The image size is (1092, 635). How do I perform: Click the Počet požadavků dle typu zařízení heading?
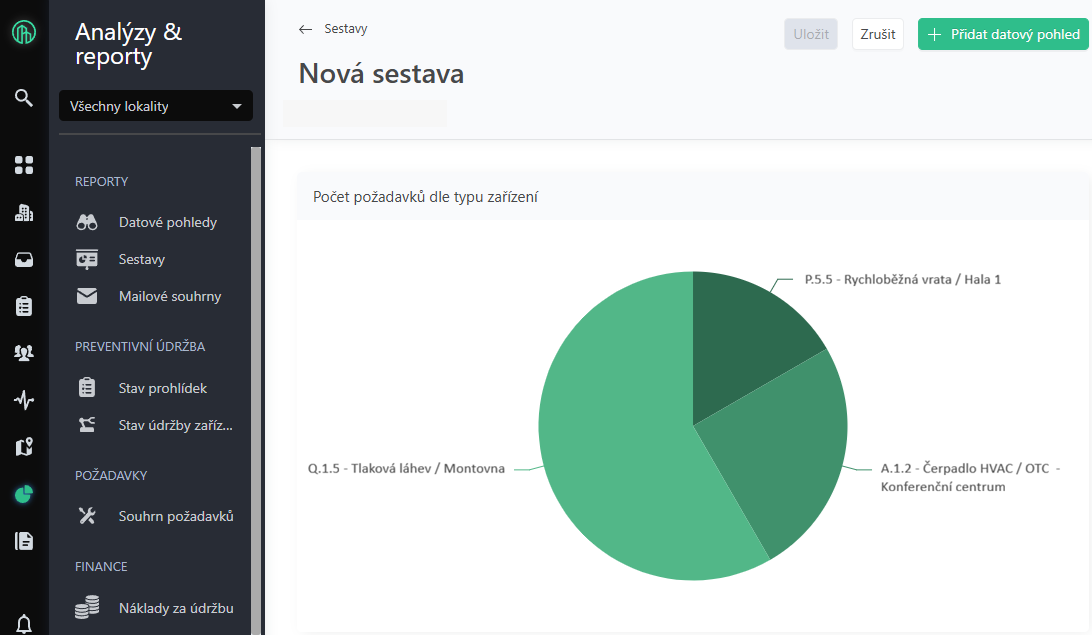(425, 197)
